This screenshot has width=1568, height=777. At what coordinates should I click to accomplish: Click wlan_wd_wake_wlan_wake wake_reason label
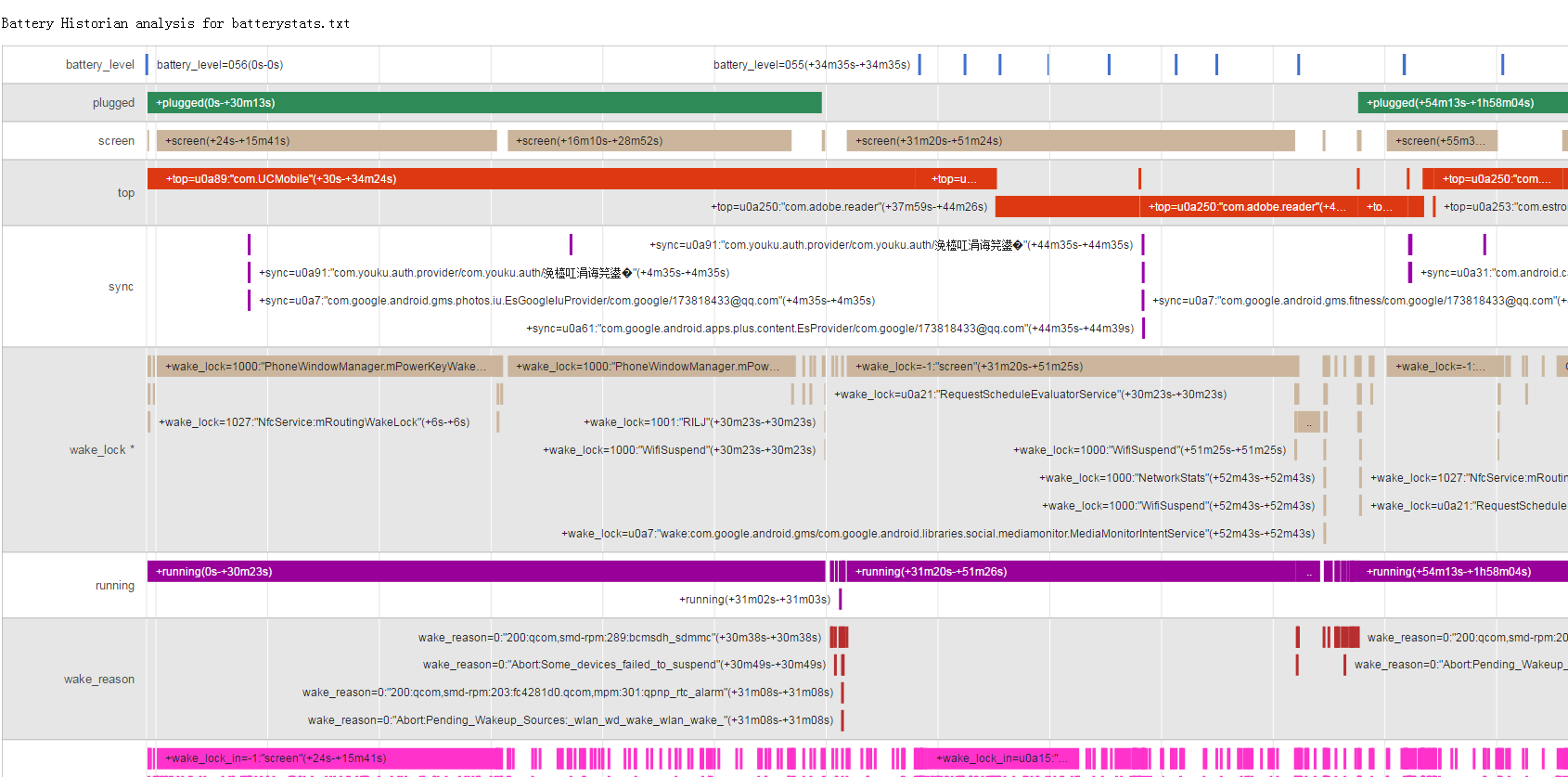571,720
